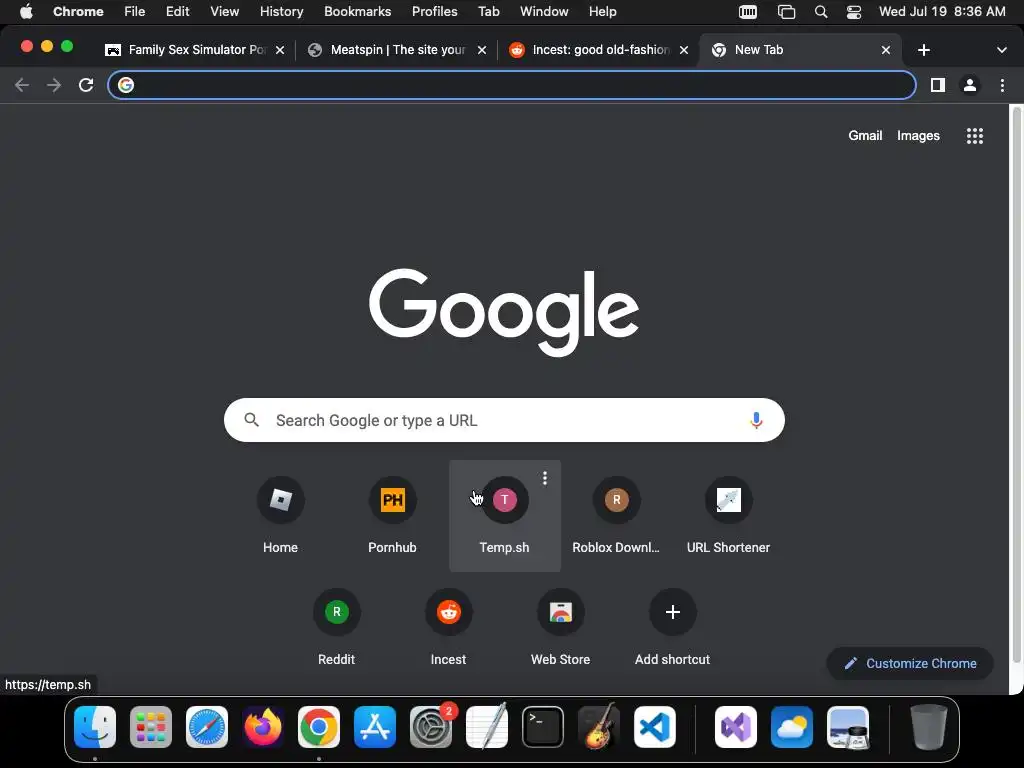Viewport: 1024px width, 768px height.
Task: Open the Help menu
Action: point(602,12)
